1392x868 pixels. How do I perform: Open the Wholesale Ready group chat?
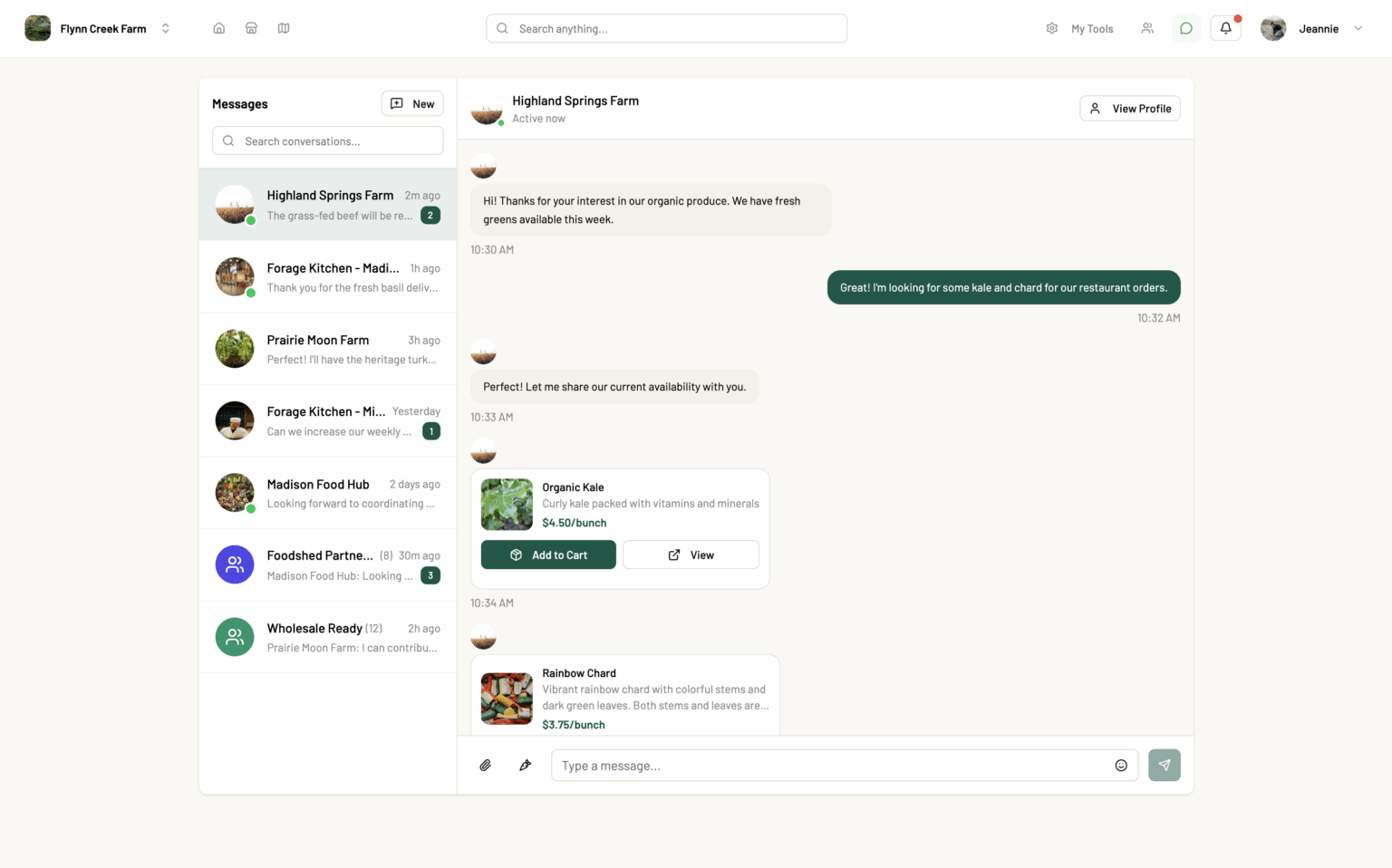pyautogui.click(x=327, y=637)
